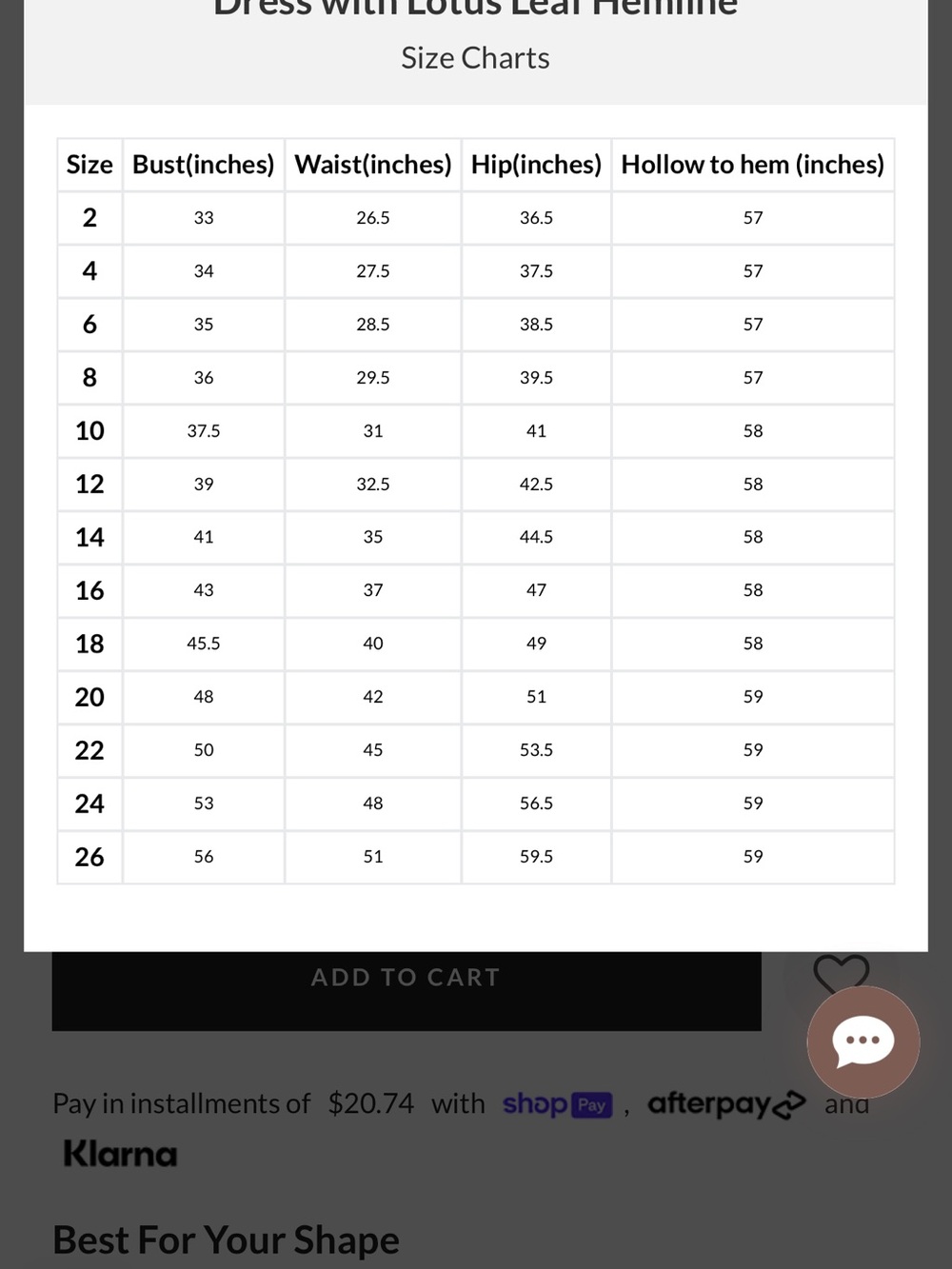952x1269 pixels.
Task: Select the Waist(inches) column header
Action: coord(373,165)
